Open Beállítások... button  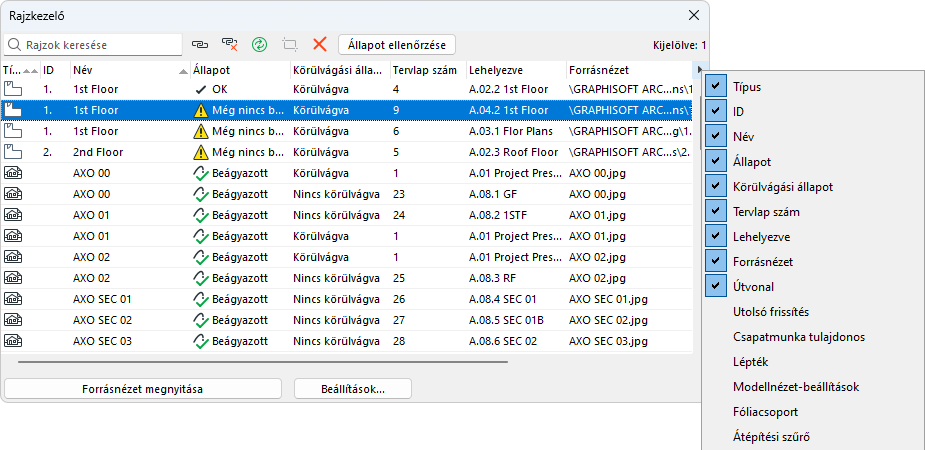coord(353,389)
